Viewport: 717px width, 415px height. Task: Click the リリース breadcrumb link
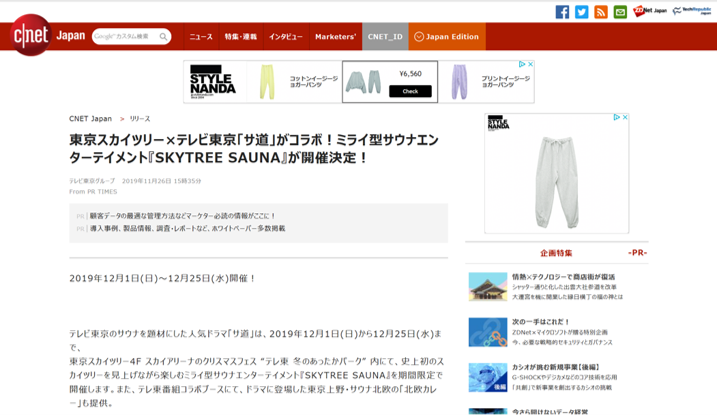pos(139,119)
